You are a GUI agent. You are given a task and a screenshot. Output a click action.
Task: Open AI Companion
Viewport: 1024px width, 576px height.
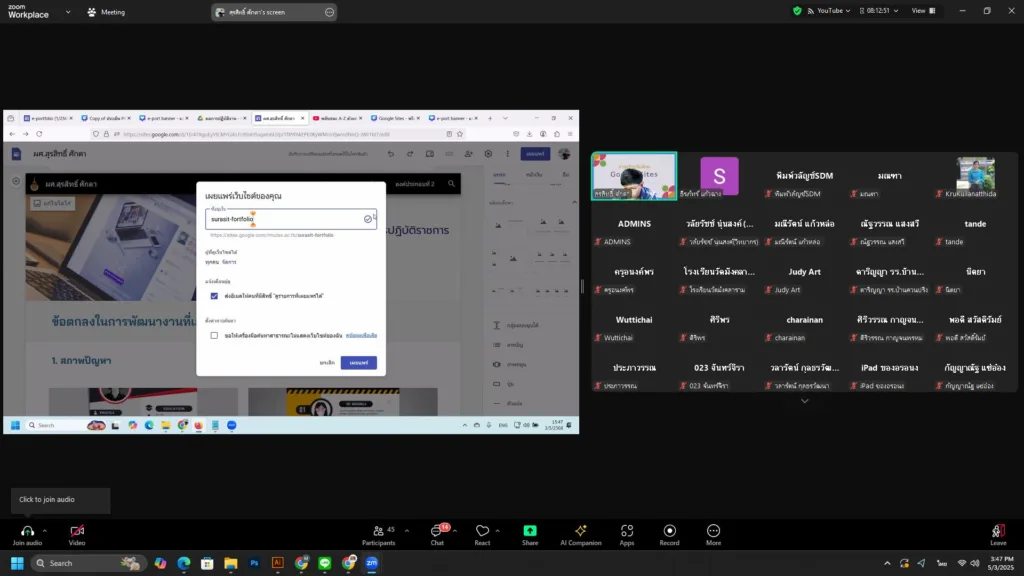click(x=580, y=531)
